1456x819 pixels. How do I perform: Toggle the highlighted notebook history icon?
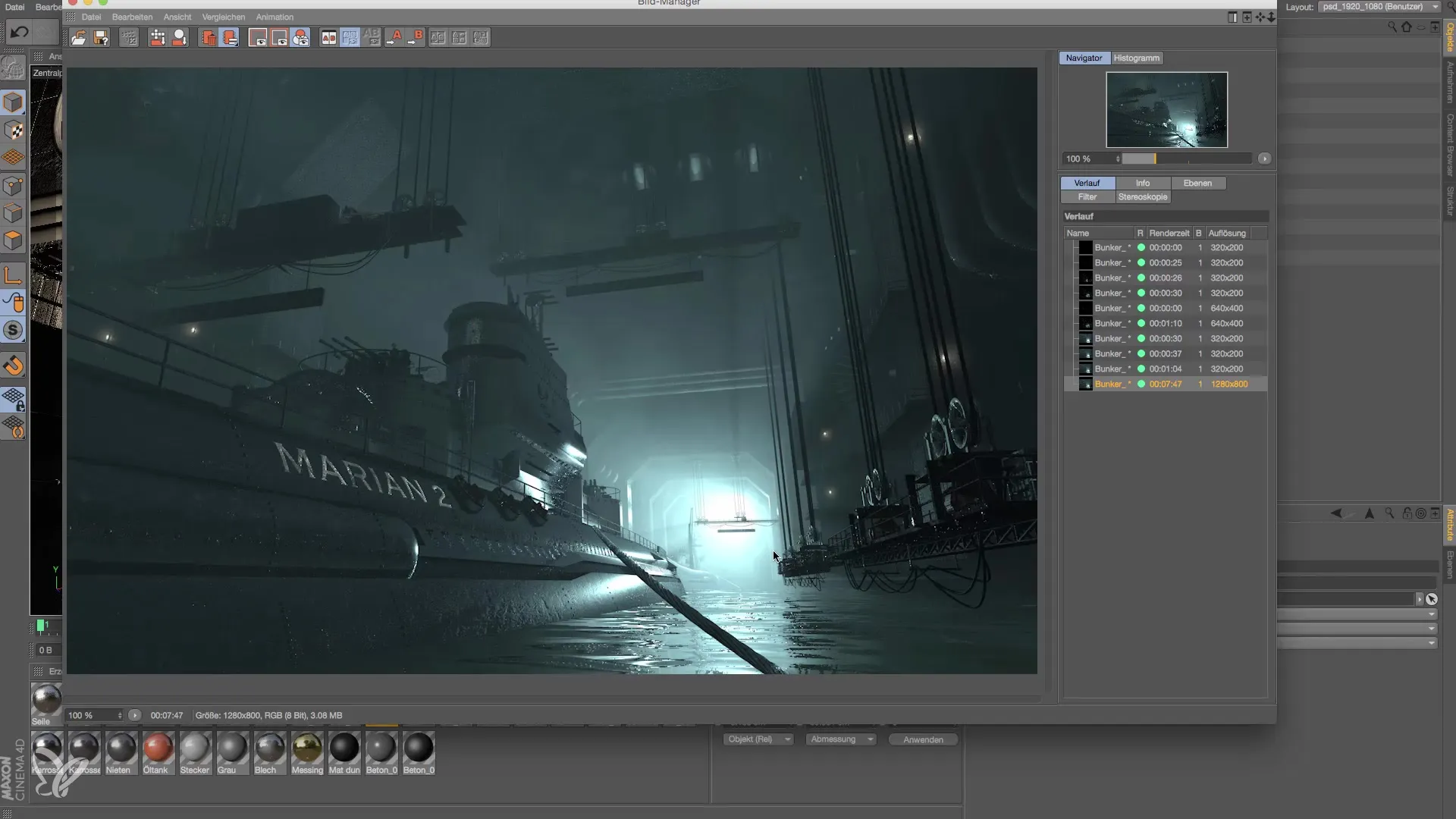pyautogui.click(x=230, y=37)
